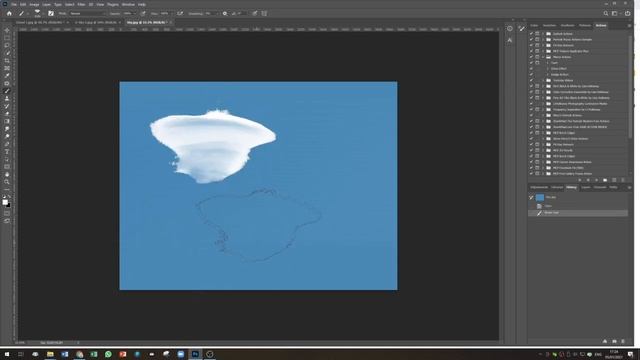
Task: Open symmetry paint options icon
Action: pyautogui.click(x=264, y=13)
